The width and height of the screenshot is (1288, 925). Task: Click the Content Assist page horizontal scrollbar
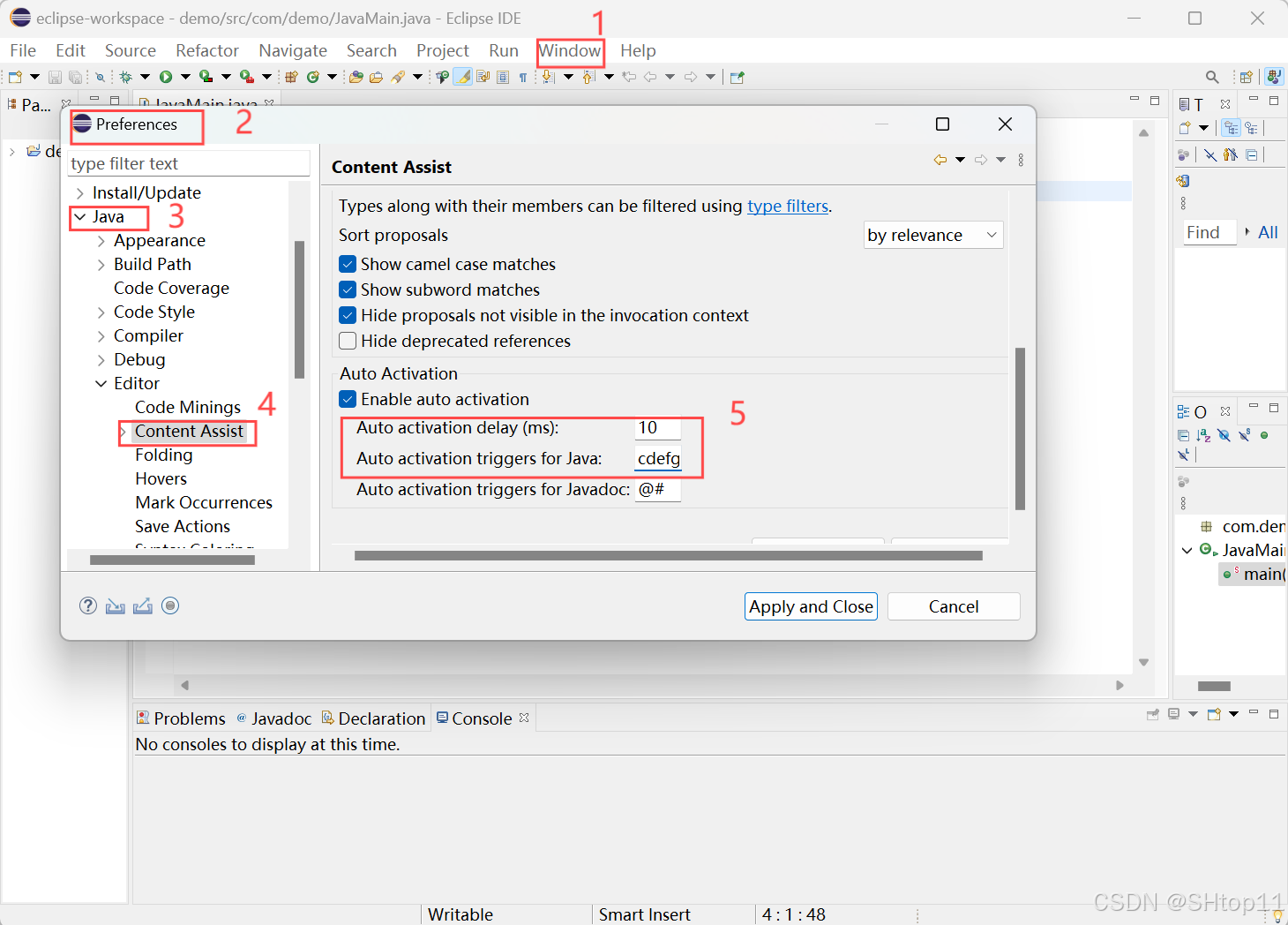[x=668, y=555]
